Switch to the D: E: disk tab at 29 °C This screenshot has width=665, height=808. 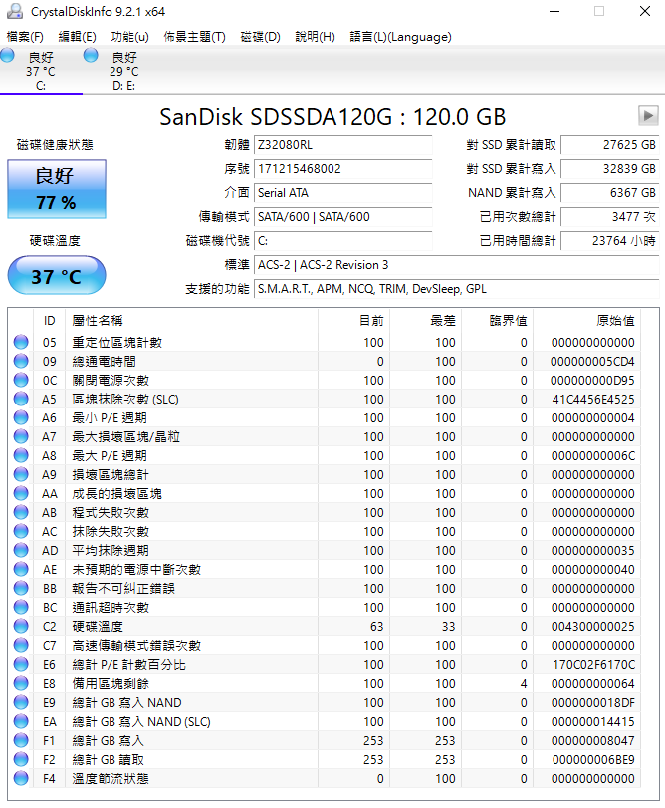tap(124, 71)
